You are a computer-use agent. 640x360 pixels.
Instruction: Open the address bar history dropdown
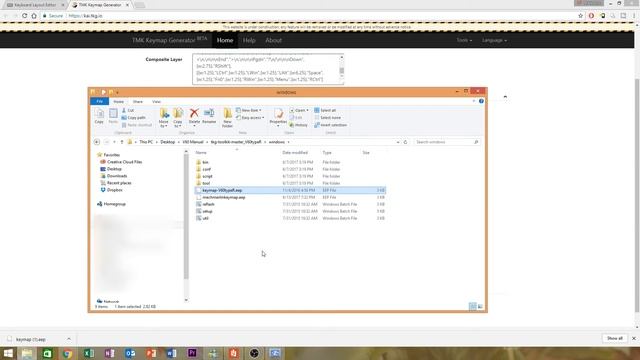coord(398,142)
